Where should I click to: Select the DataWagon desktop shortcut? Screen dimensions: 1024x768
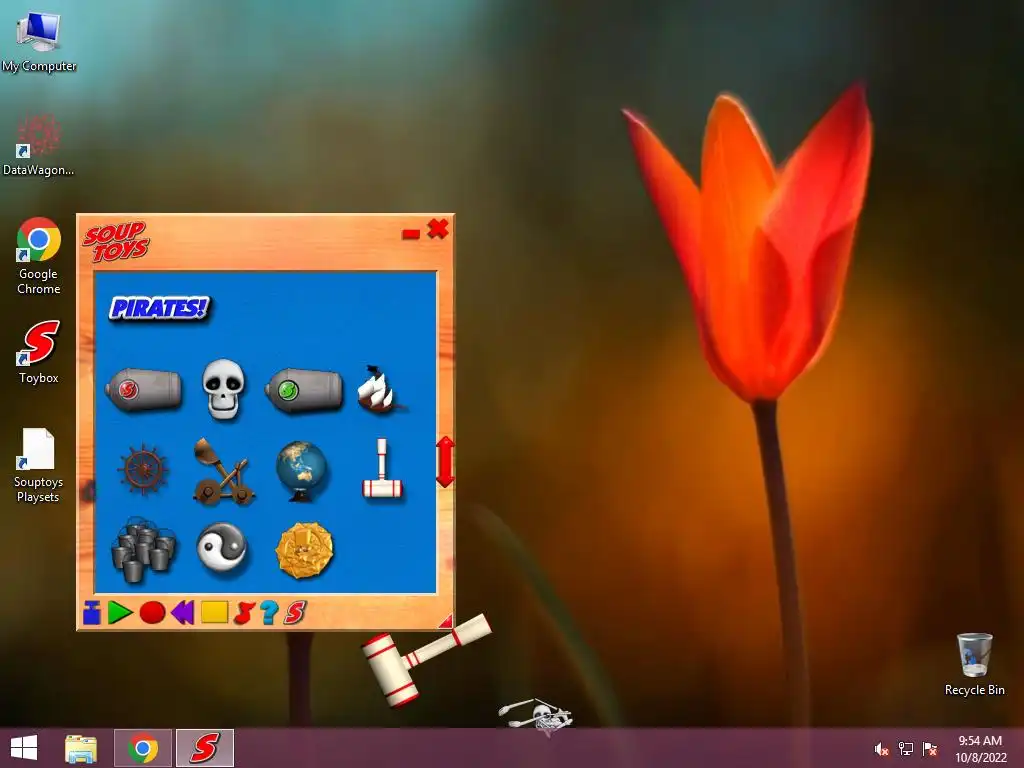coord(39,145)
